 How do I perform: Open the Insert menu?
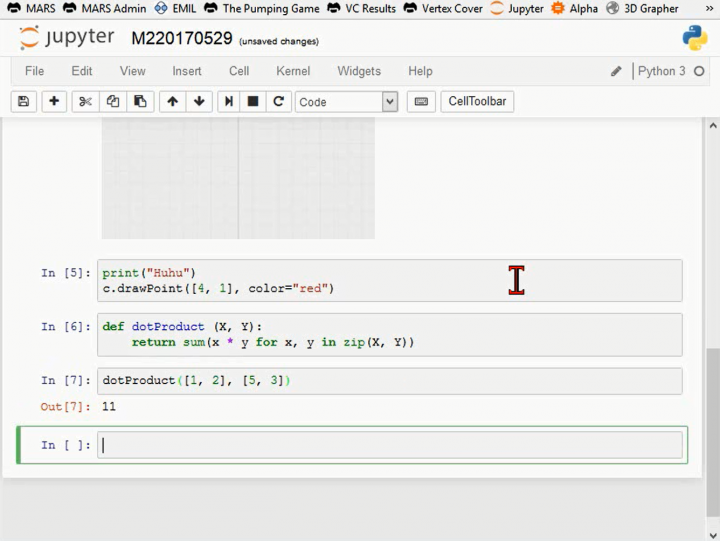[187, 71]
